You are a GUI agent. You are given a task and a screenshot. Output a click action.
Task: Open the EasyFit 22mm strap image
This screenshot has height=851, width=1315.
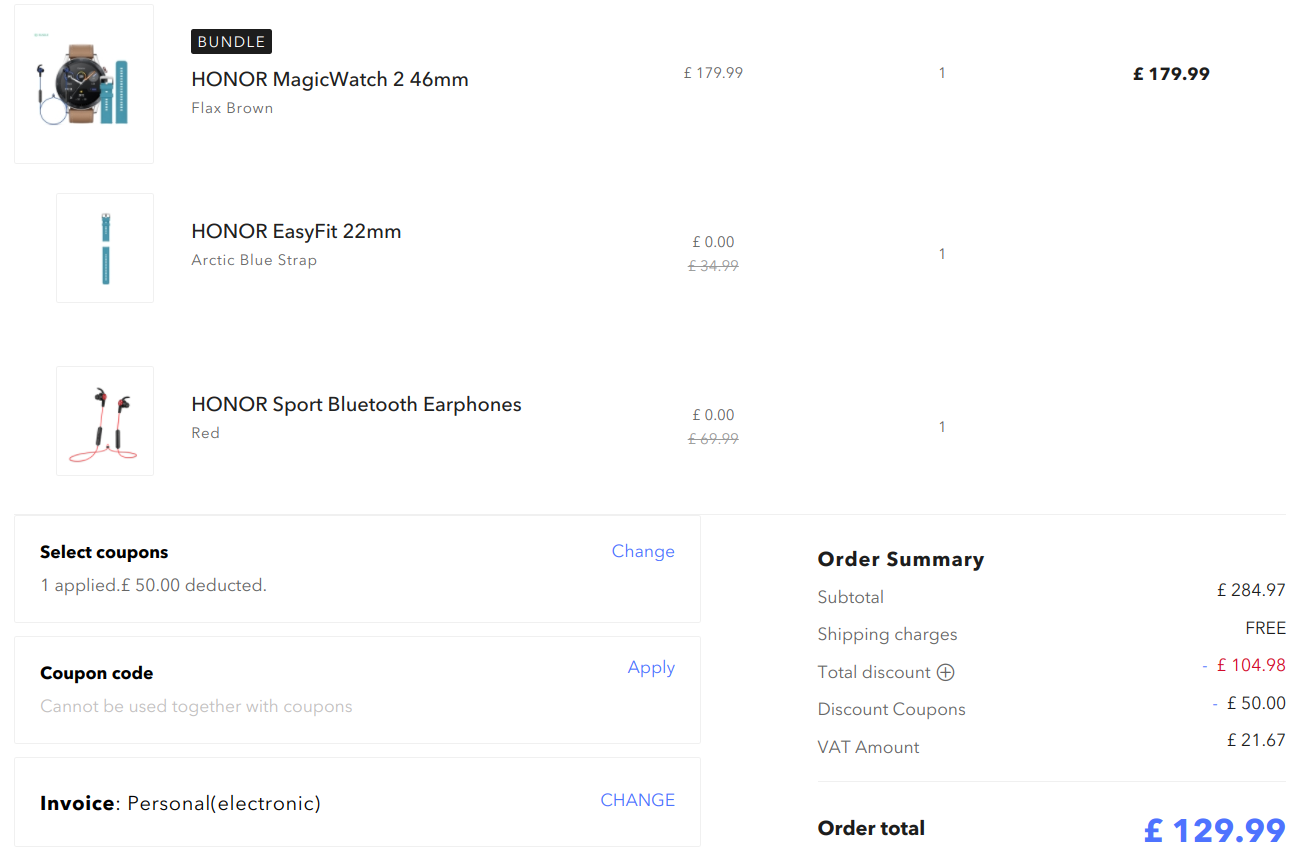click(x=105, y=248)
